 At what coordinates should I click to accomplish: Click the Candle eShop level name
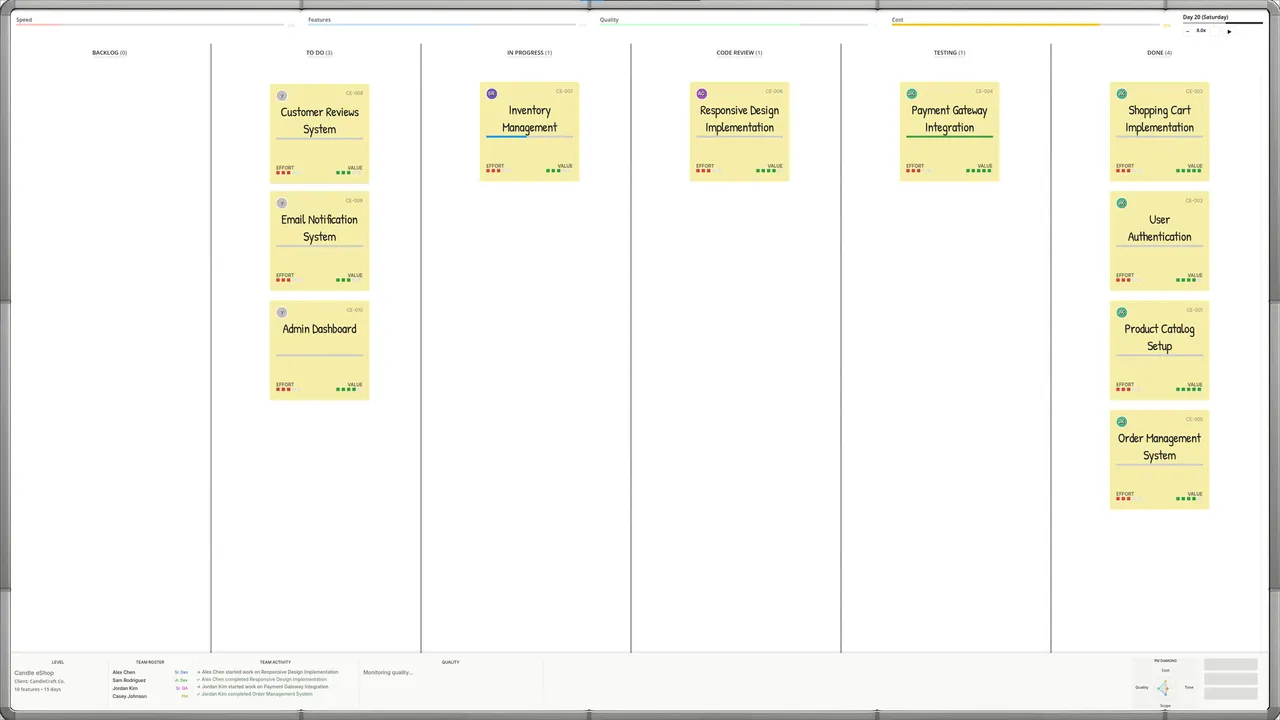(x=34, y=673)
